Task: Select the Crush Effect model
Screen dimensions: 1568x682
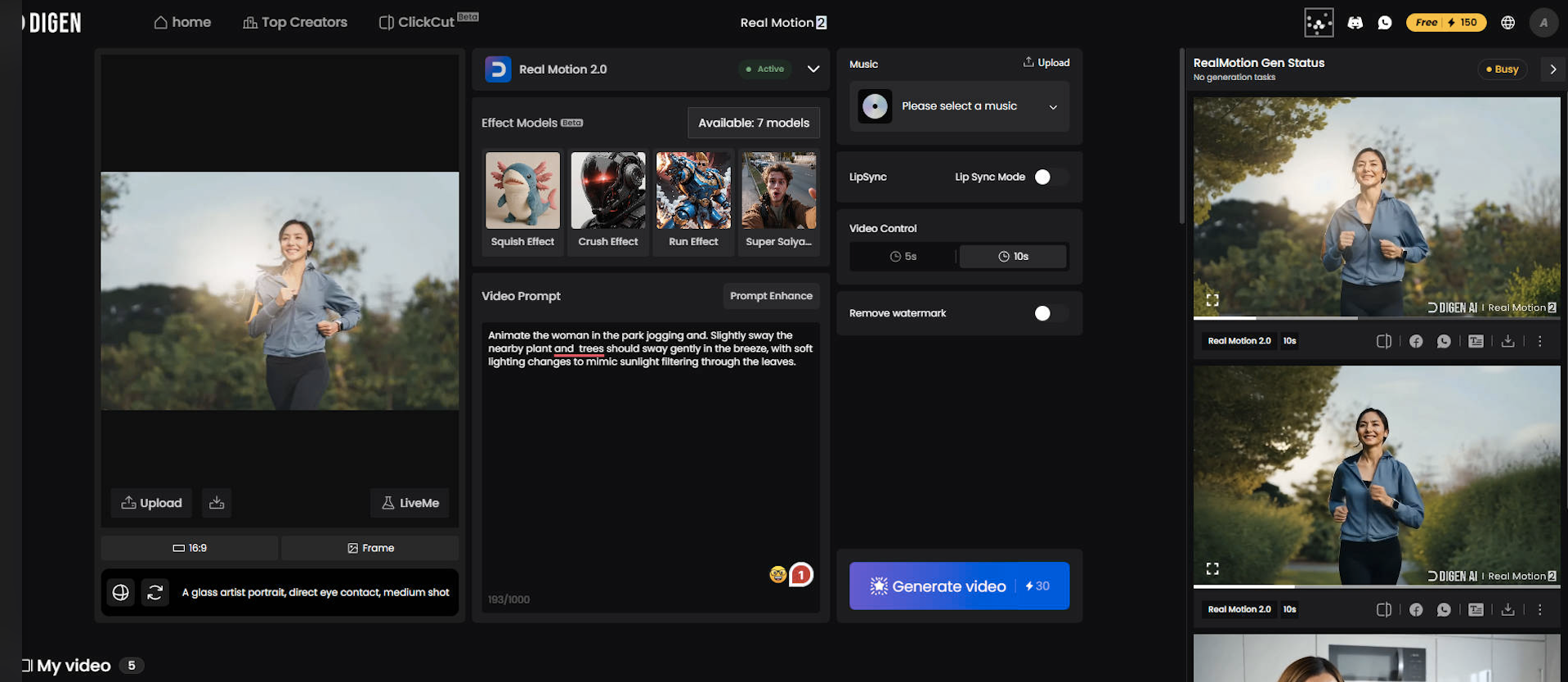Action: pos(608,201)
